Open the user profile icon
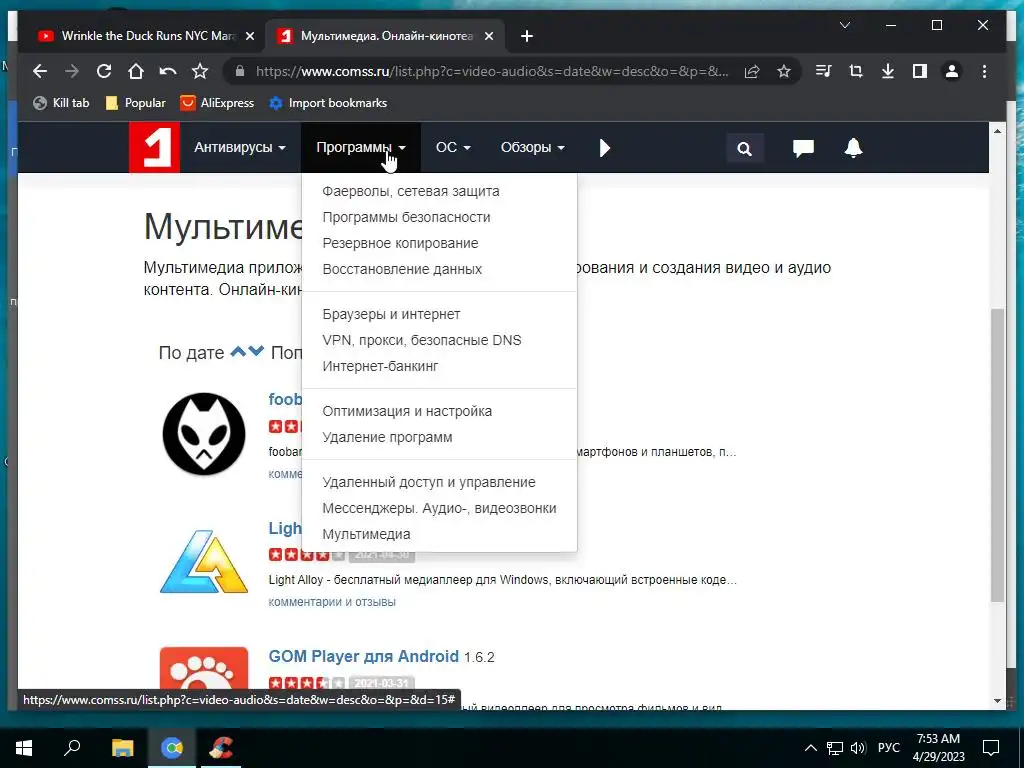The width and height of the screenshot is (1024, 768). tap(952, 71)
